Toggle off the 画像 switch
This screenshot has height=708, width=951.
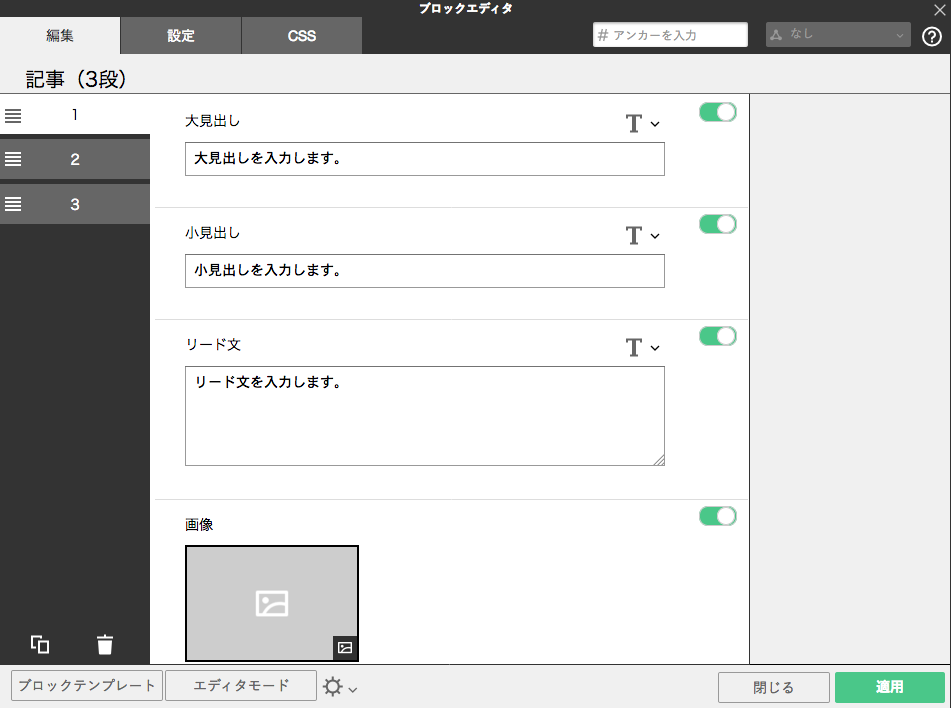coord(717,516)
